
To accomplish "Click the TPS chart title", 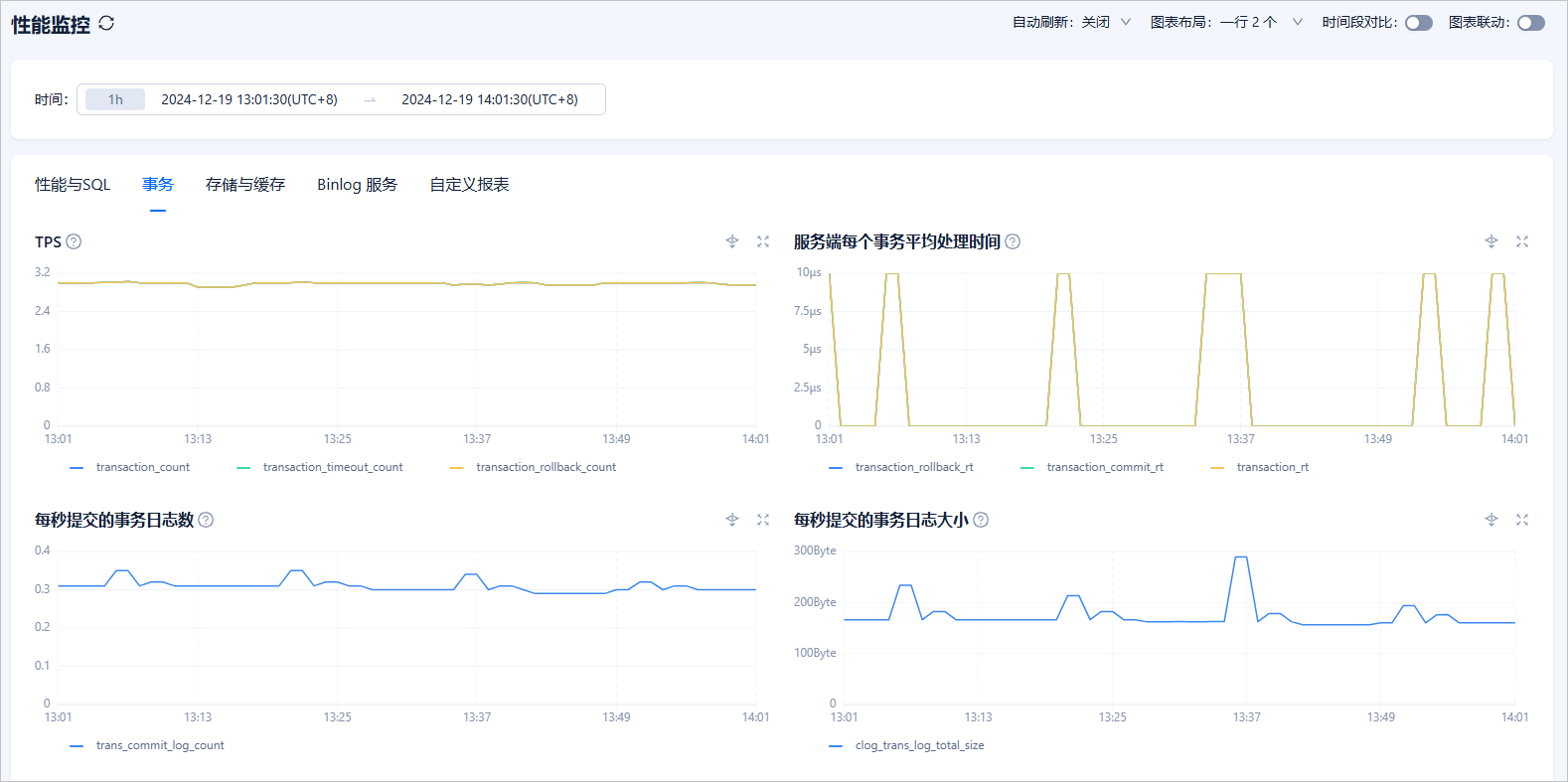I will pos(48,242).
